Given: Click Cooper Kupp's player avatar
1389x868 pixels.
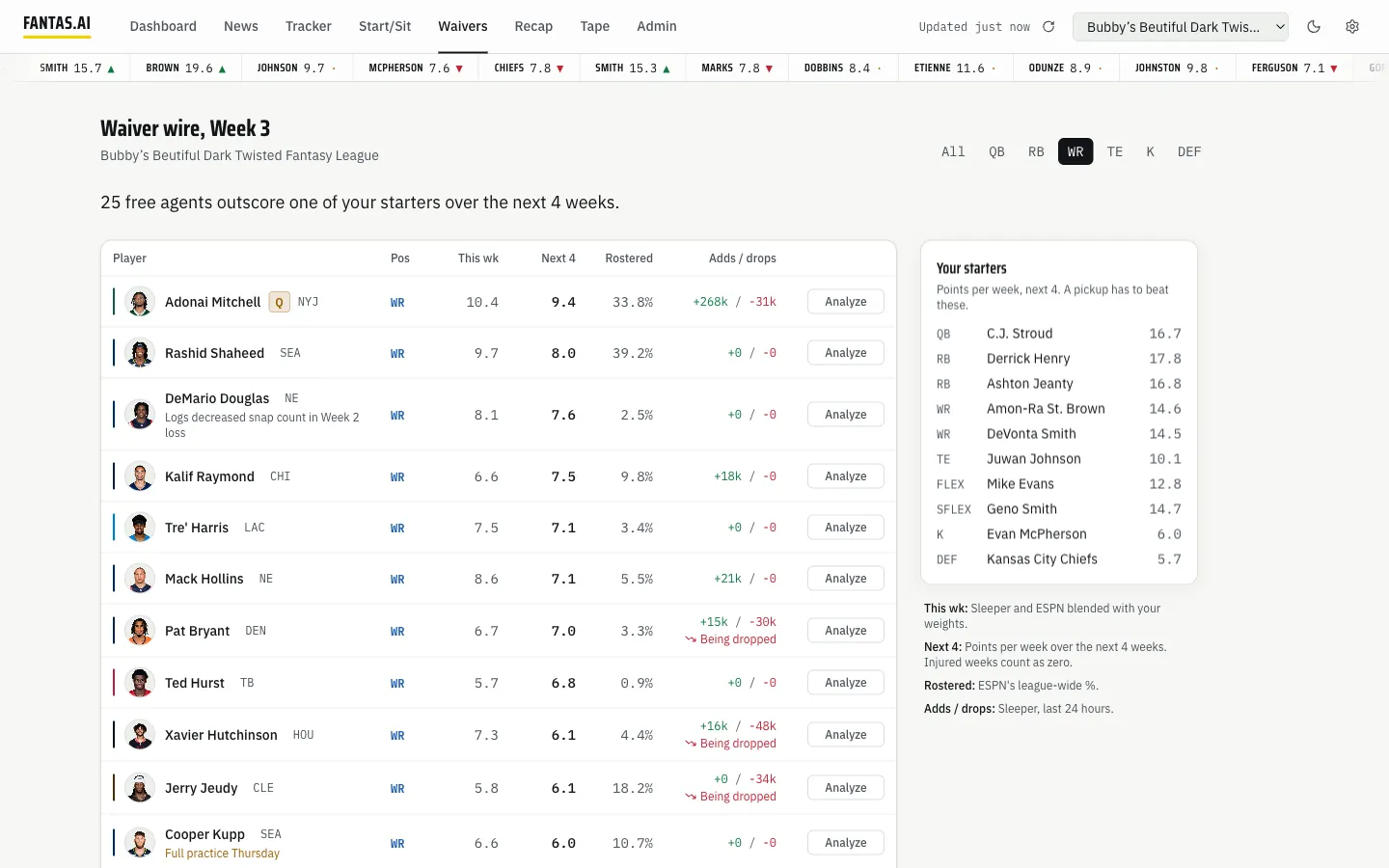Looking at the screenshot, I should click(140, 843).
